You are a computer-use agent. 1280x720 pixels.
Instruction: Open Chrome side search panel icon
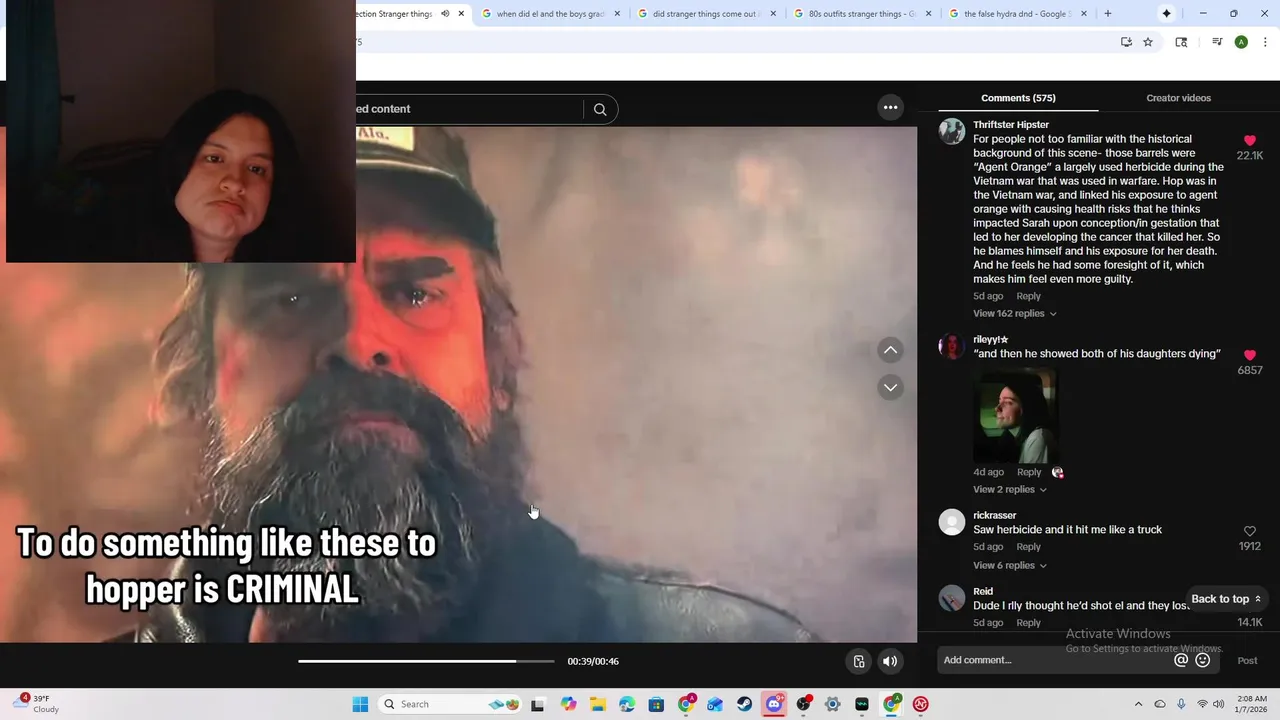click(x=1181, y=42)
